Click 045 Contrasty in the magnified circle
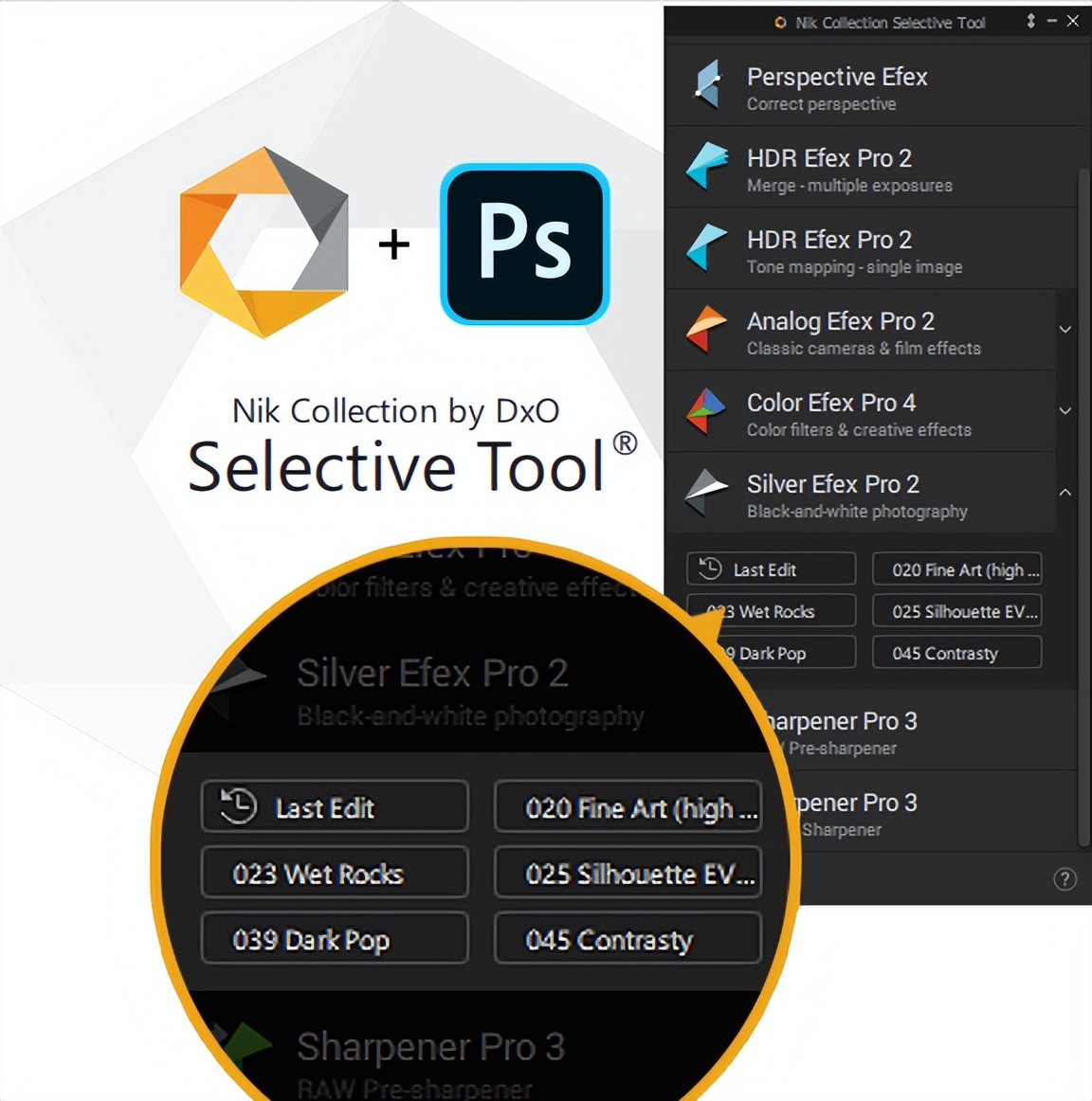 coord(628,938)
